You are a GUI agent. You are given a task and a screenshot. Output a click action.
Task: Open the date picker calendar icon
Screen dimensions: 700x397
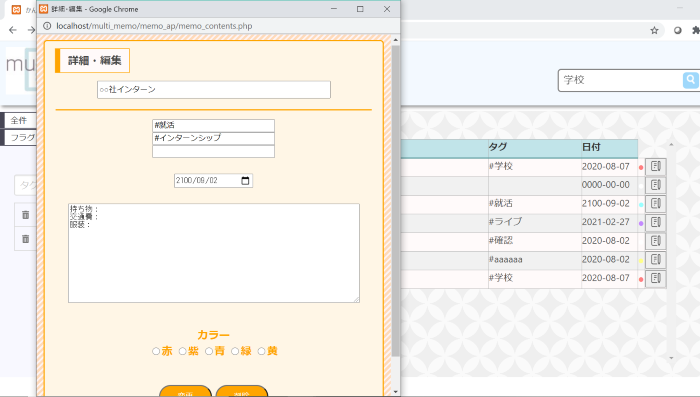(x=245, y=180)
